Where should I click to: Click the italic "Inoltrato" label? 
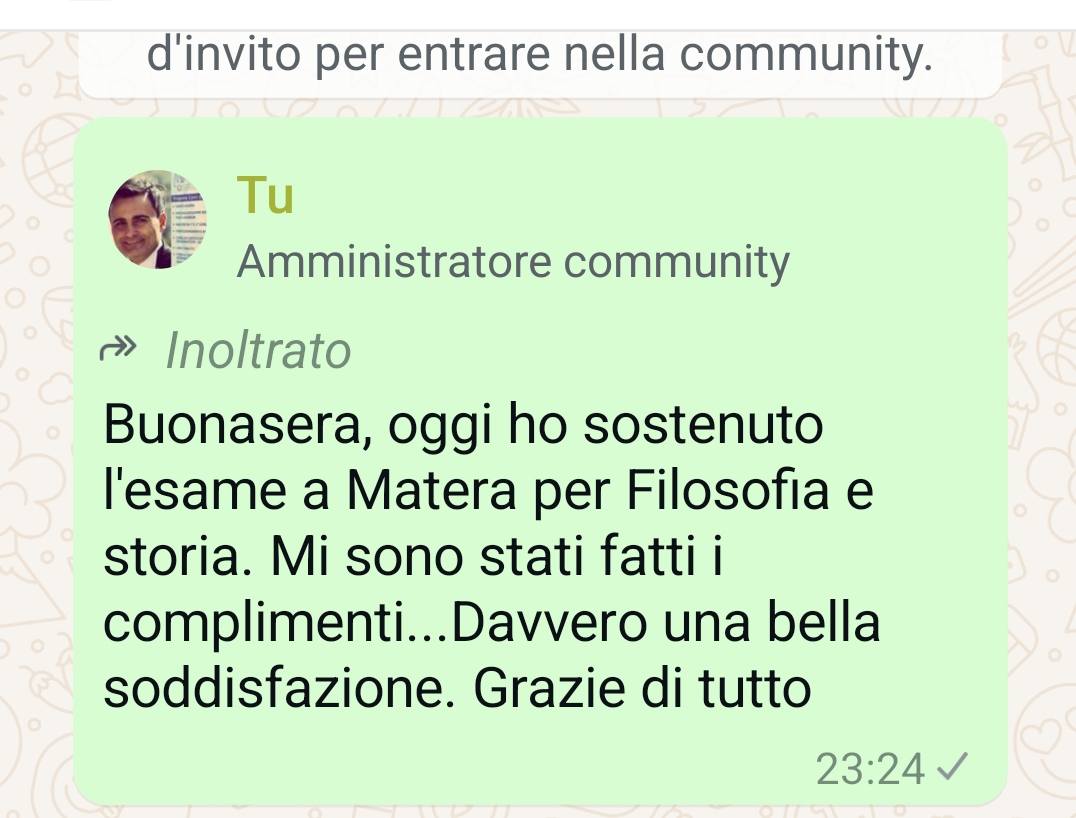pos(258,351)
